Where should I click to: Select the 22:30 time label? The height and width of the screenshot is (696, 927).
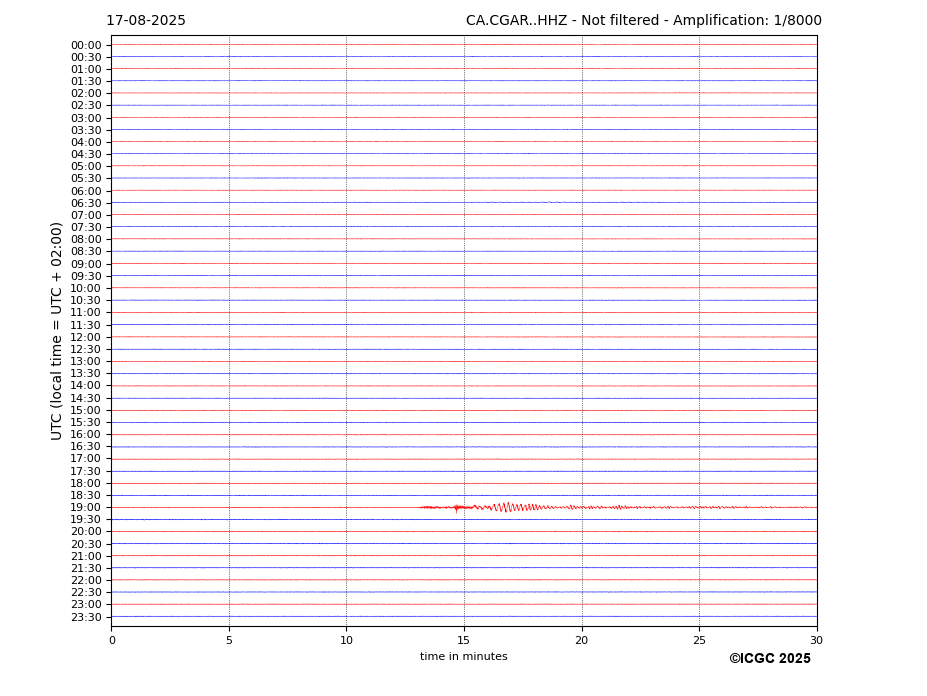tap(86, 593)
